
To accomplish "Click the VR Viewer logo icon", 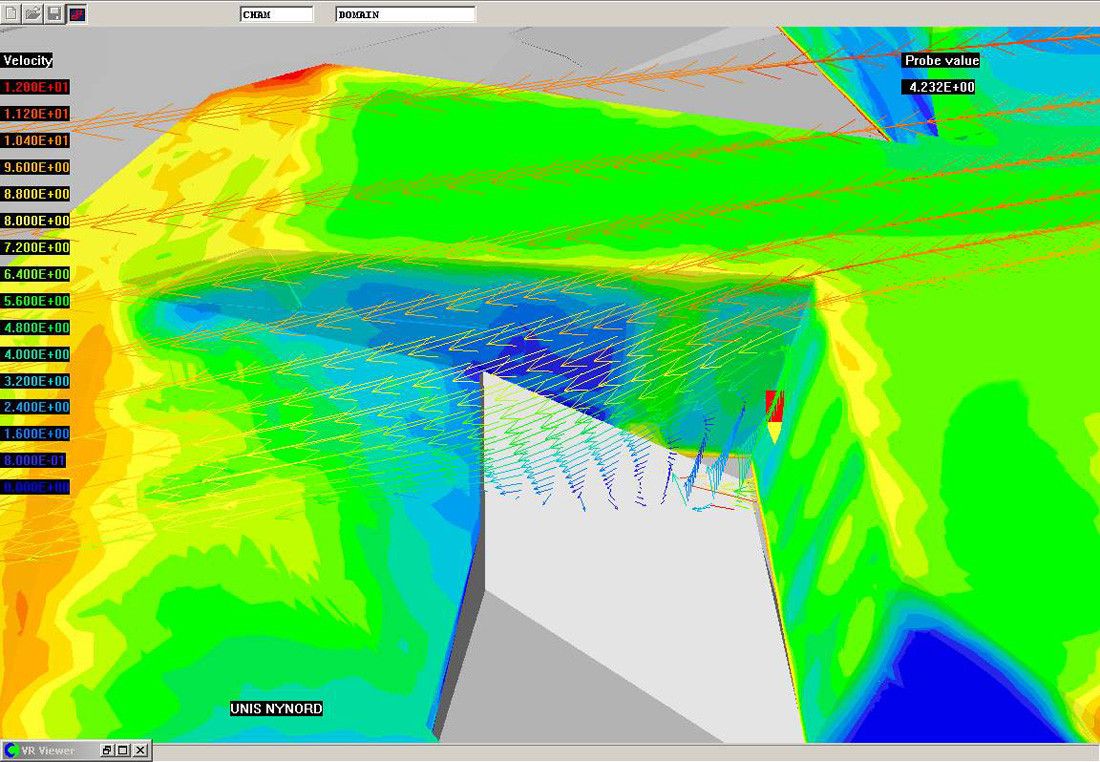I will [x=12, y=750].
